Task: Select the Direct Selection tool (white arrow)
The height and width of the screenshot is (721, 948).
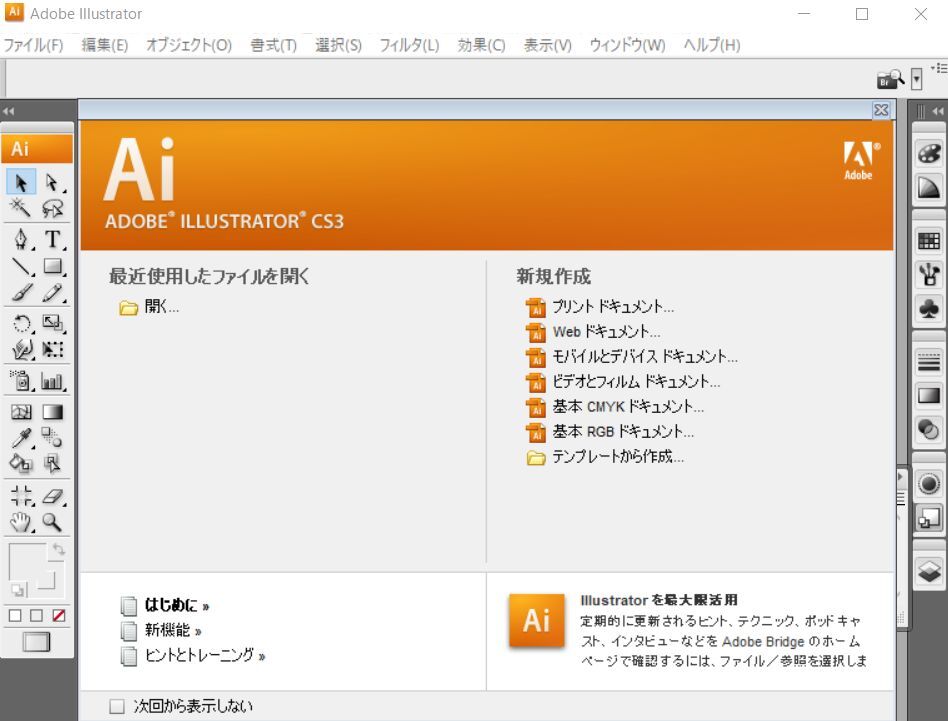Action: coord(53,182)
